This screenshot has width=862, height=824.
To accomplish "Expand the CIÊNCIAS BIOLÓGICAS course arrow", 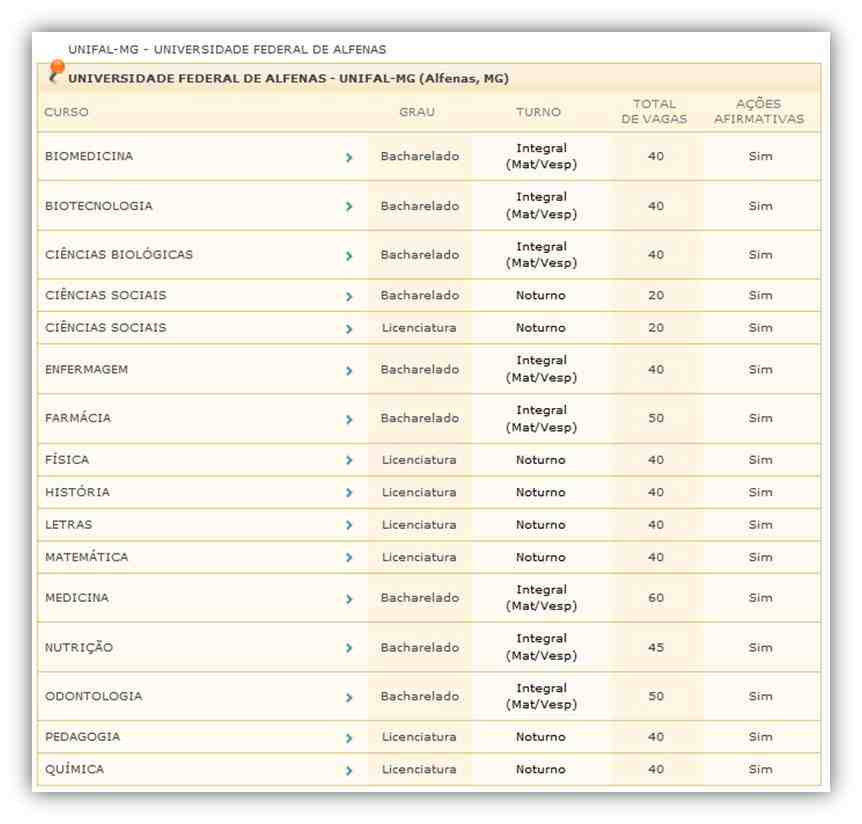I will click(x=349, y=256).
